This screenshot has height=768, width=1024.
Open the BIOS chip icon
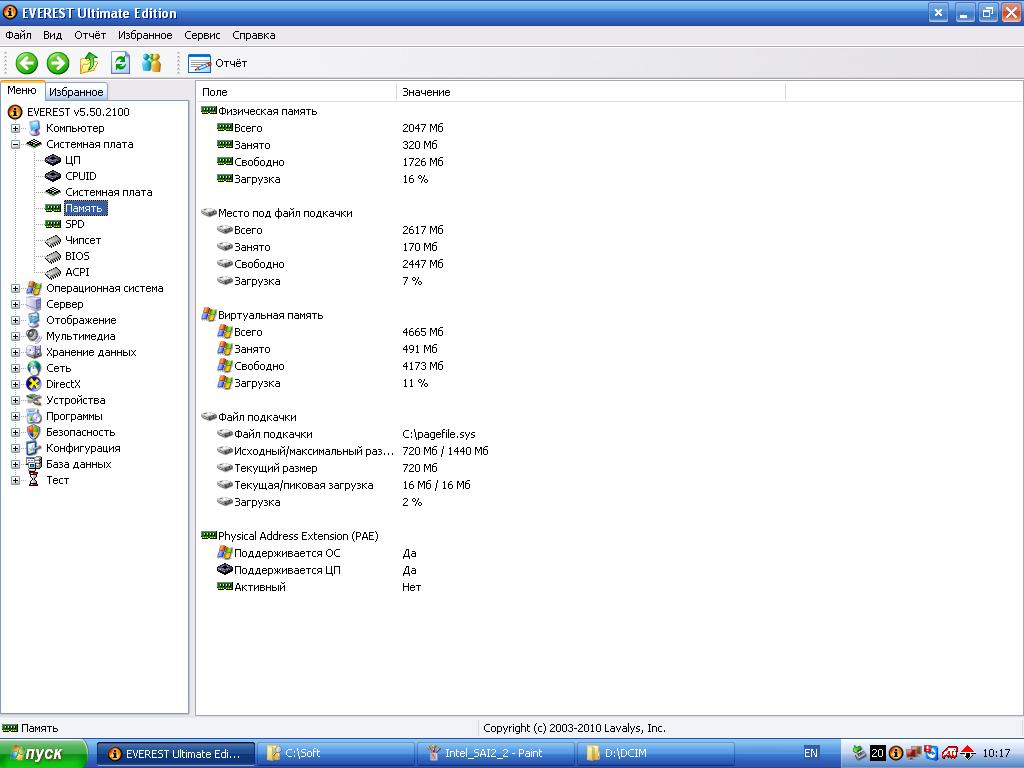53,257
